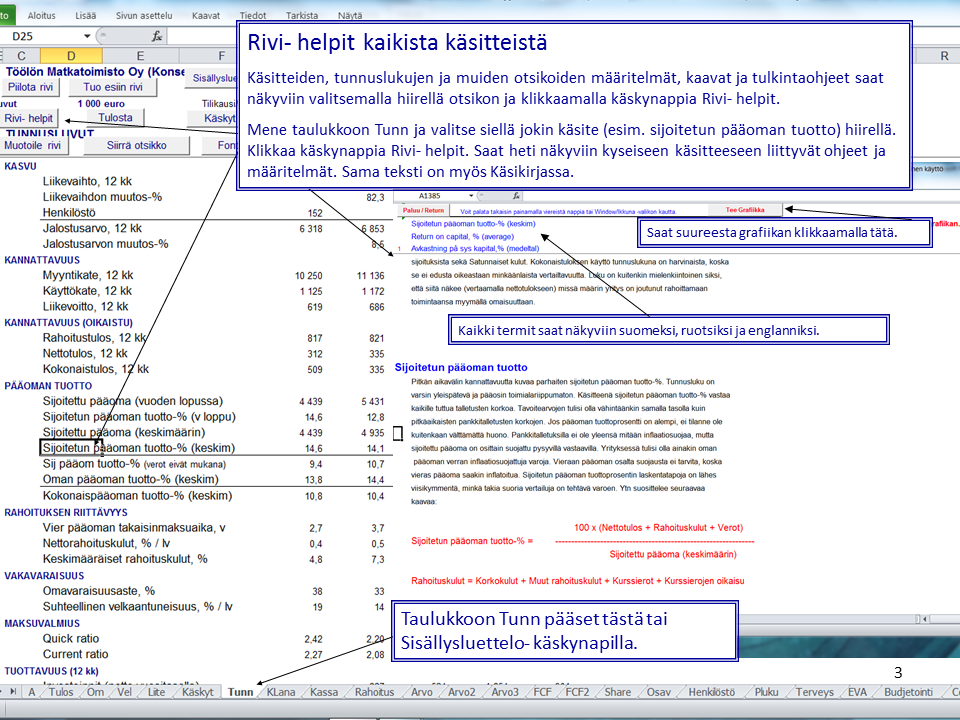Click the 'Myyntikate, 12 kk' cell

pyautogui.click(x=88, y=276)
